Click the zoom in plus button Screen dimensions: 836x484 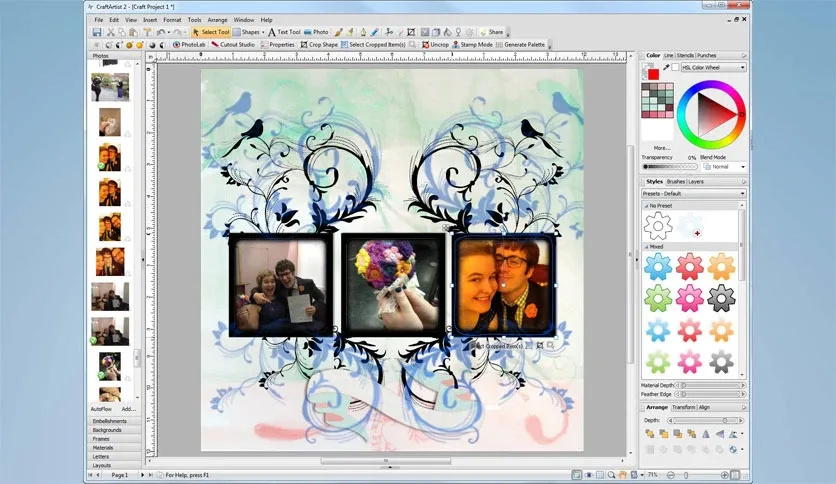[724, 475]
